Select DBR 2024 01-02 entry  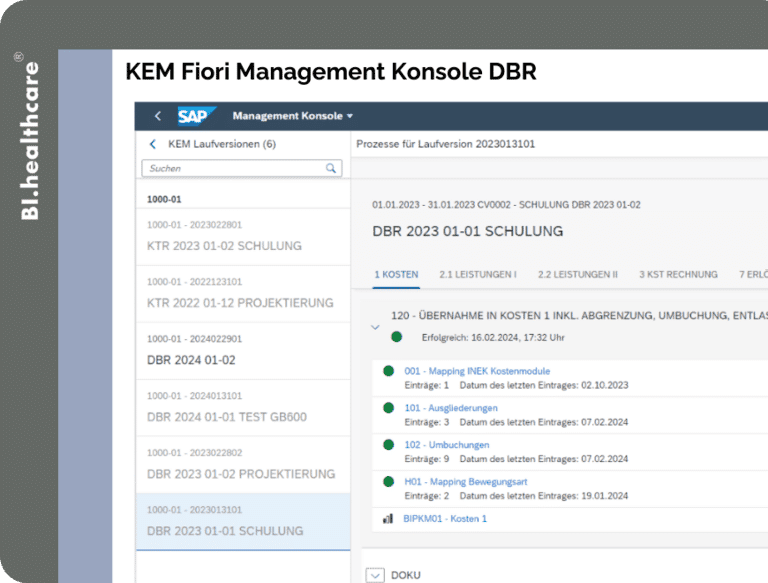[x=243, y=351]
